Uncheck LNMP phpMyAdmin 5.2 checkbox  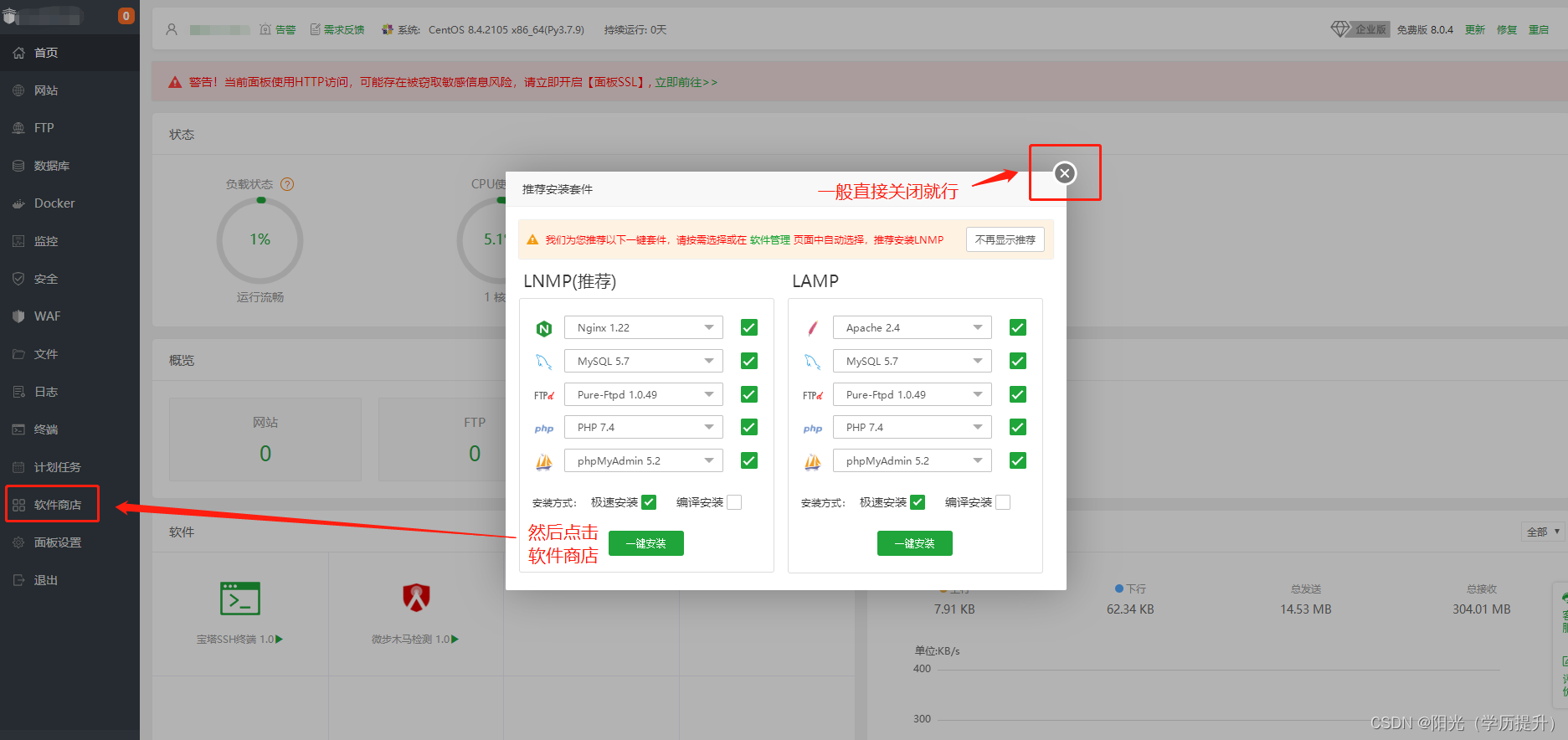click(x=749, y=460)
